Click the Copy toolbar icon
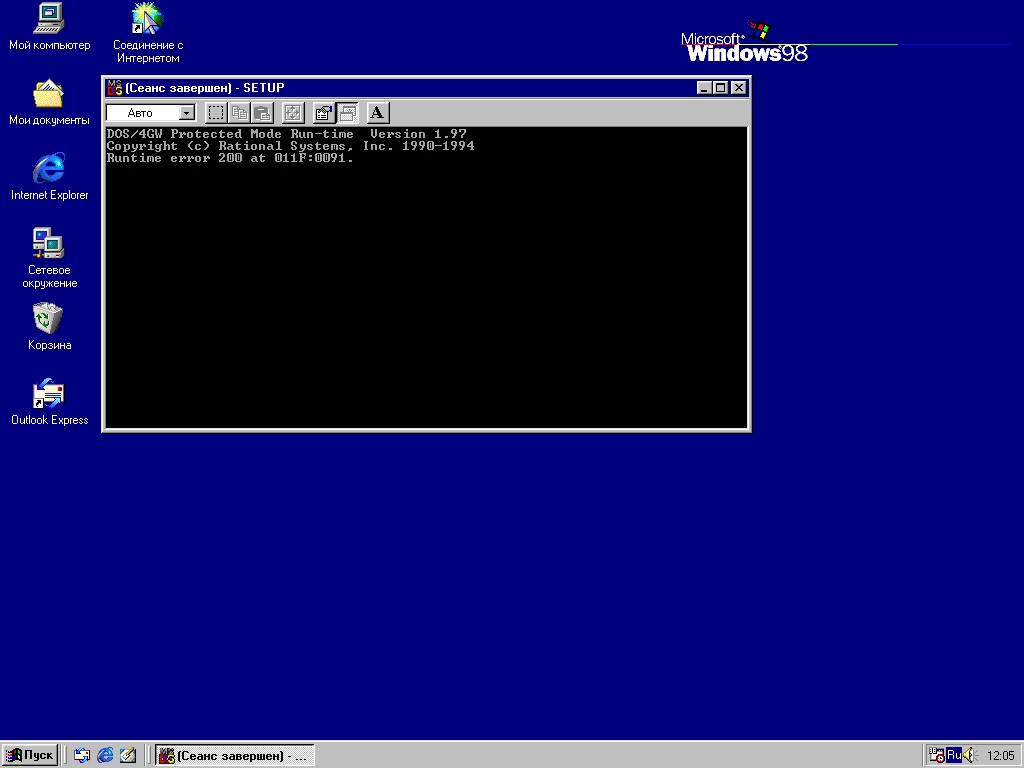1024x768 pixels. pos(239,113)
